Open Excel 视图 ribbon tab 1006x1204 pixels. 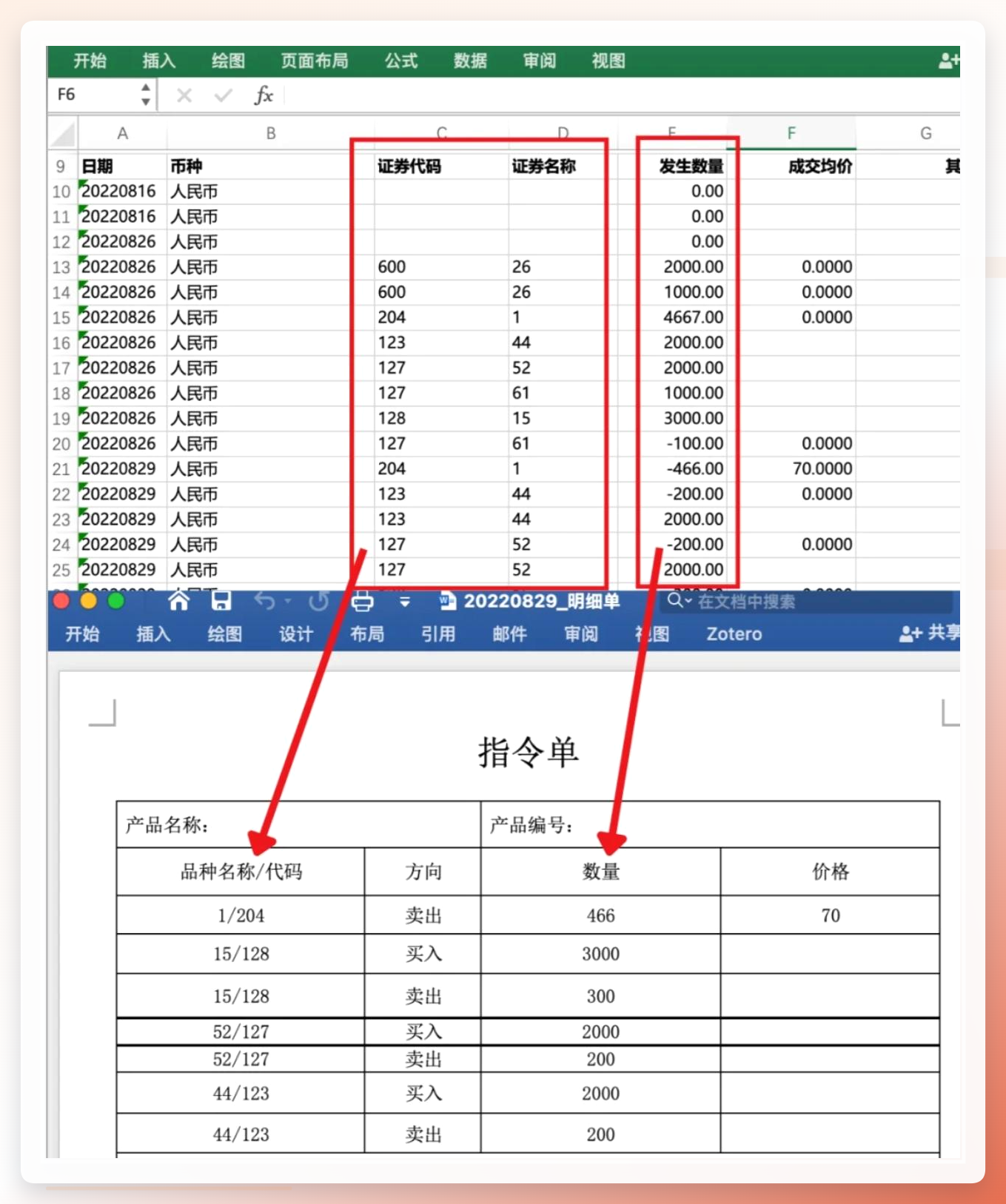coord(608,61)
